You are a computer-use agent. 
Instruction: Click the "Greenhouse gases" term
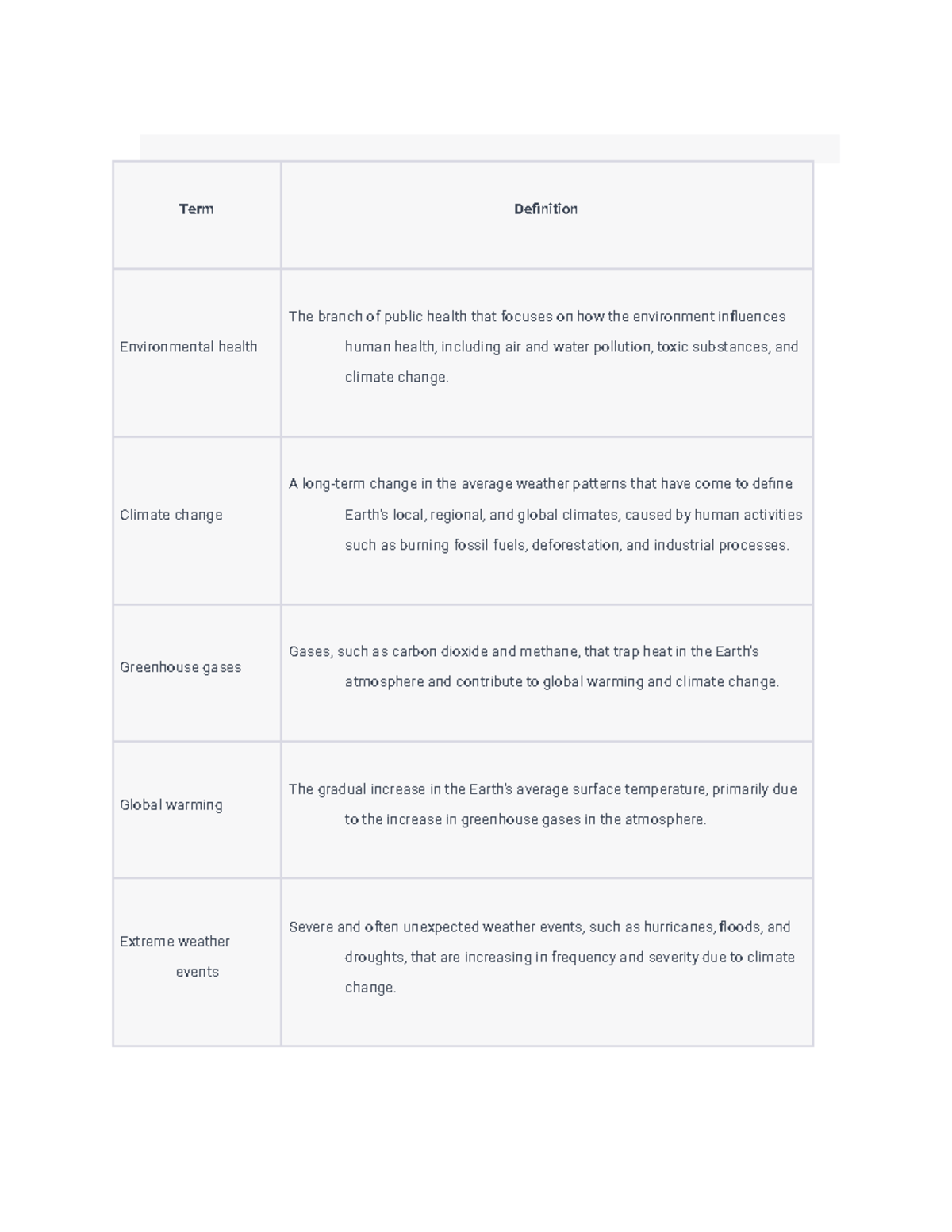coord(181,667)
